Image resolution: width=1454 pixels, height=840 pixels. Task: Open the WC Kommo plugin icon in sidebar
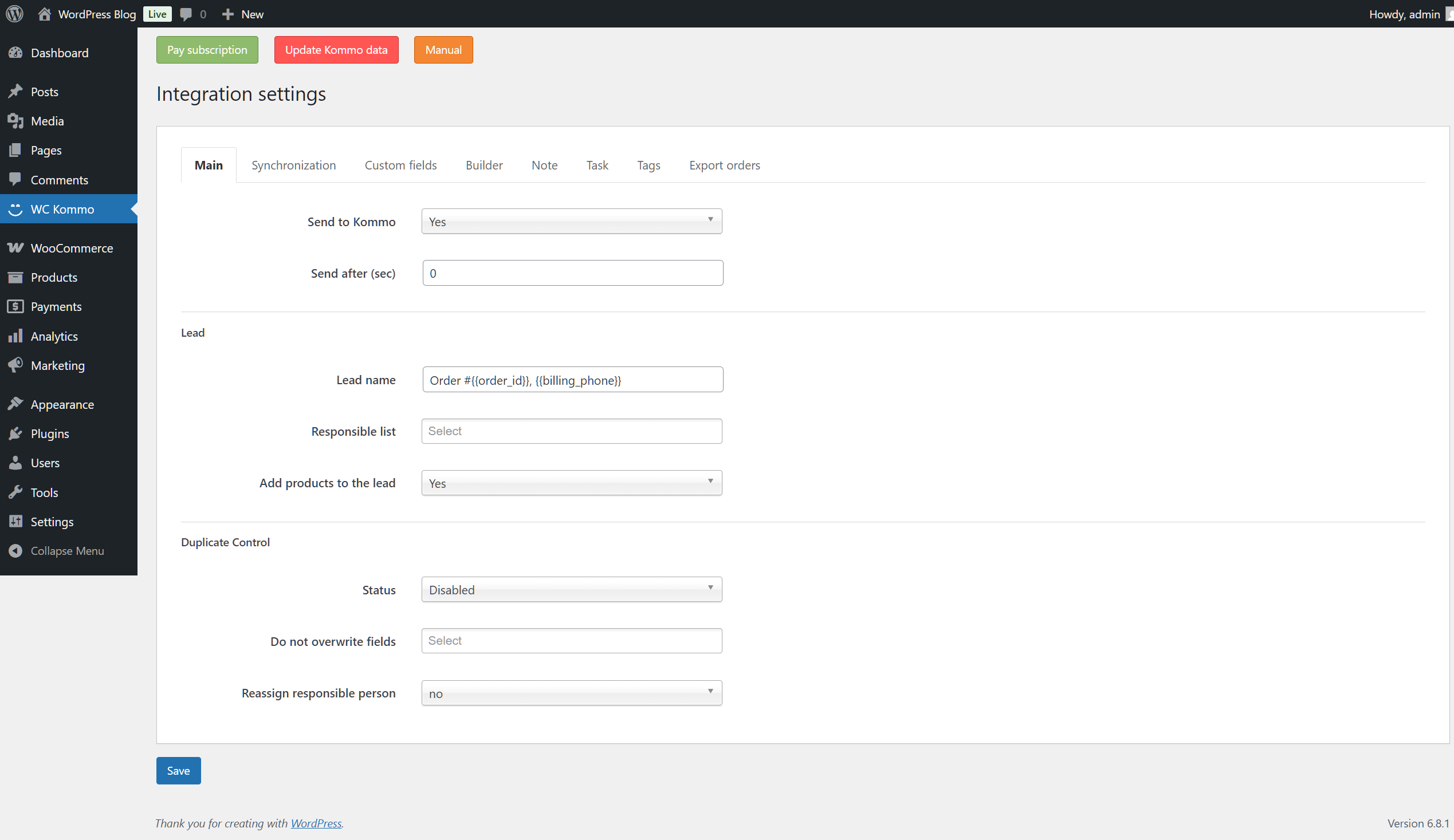(15, 208)
